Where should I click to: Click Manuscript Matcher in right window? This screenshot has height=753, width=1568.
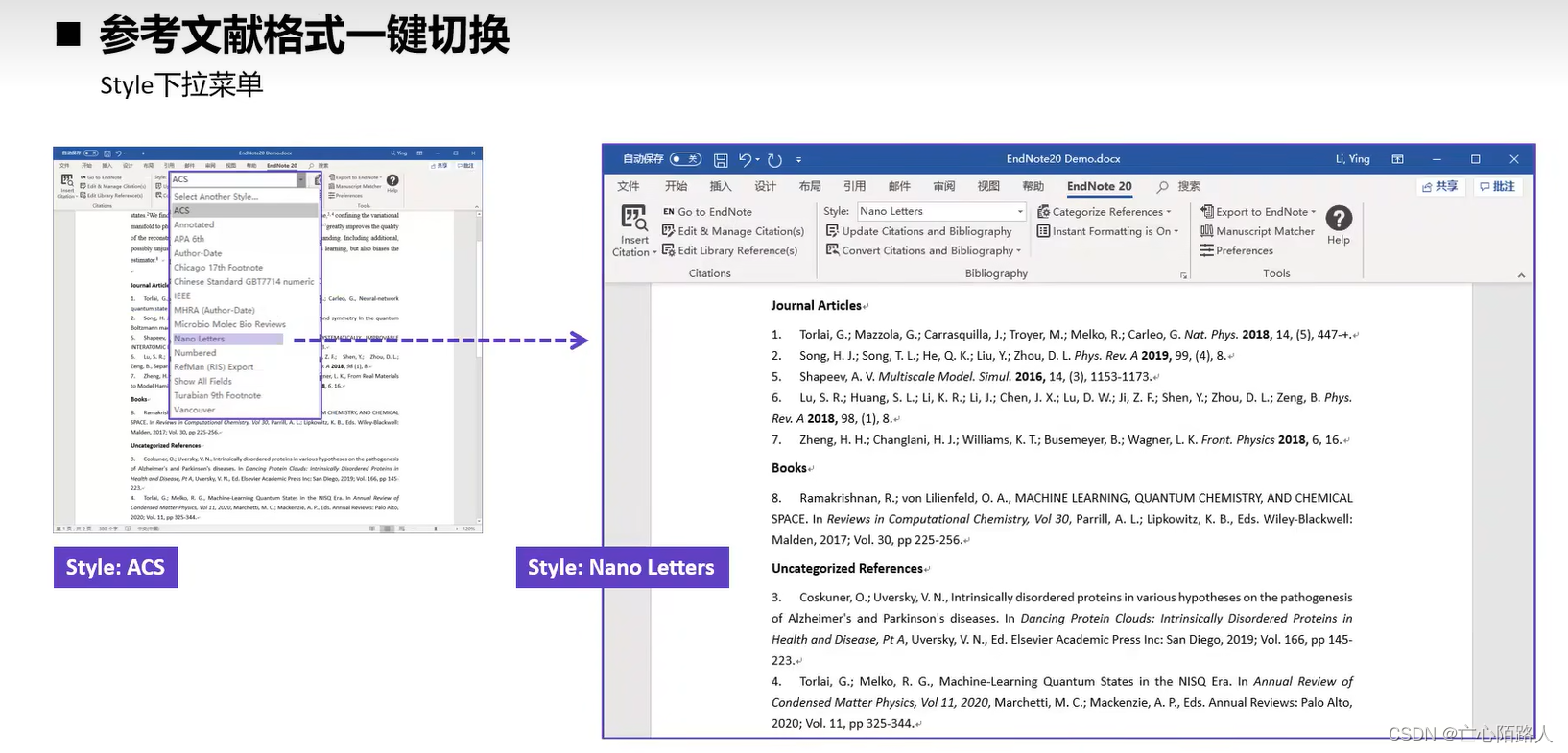coord(1257,231)
